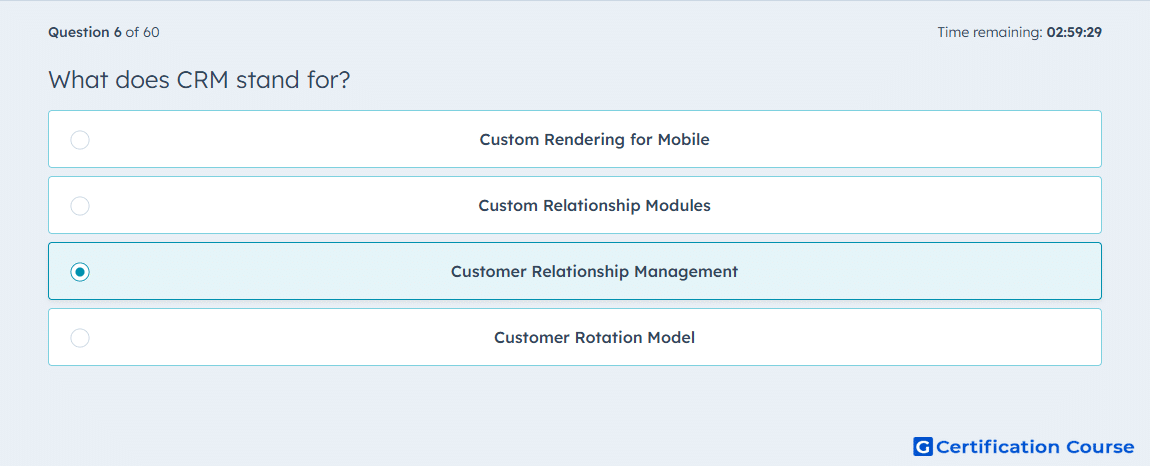Click the 'of 60' total questions text

pos(142,32)
